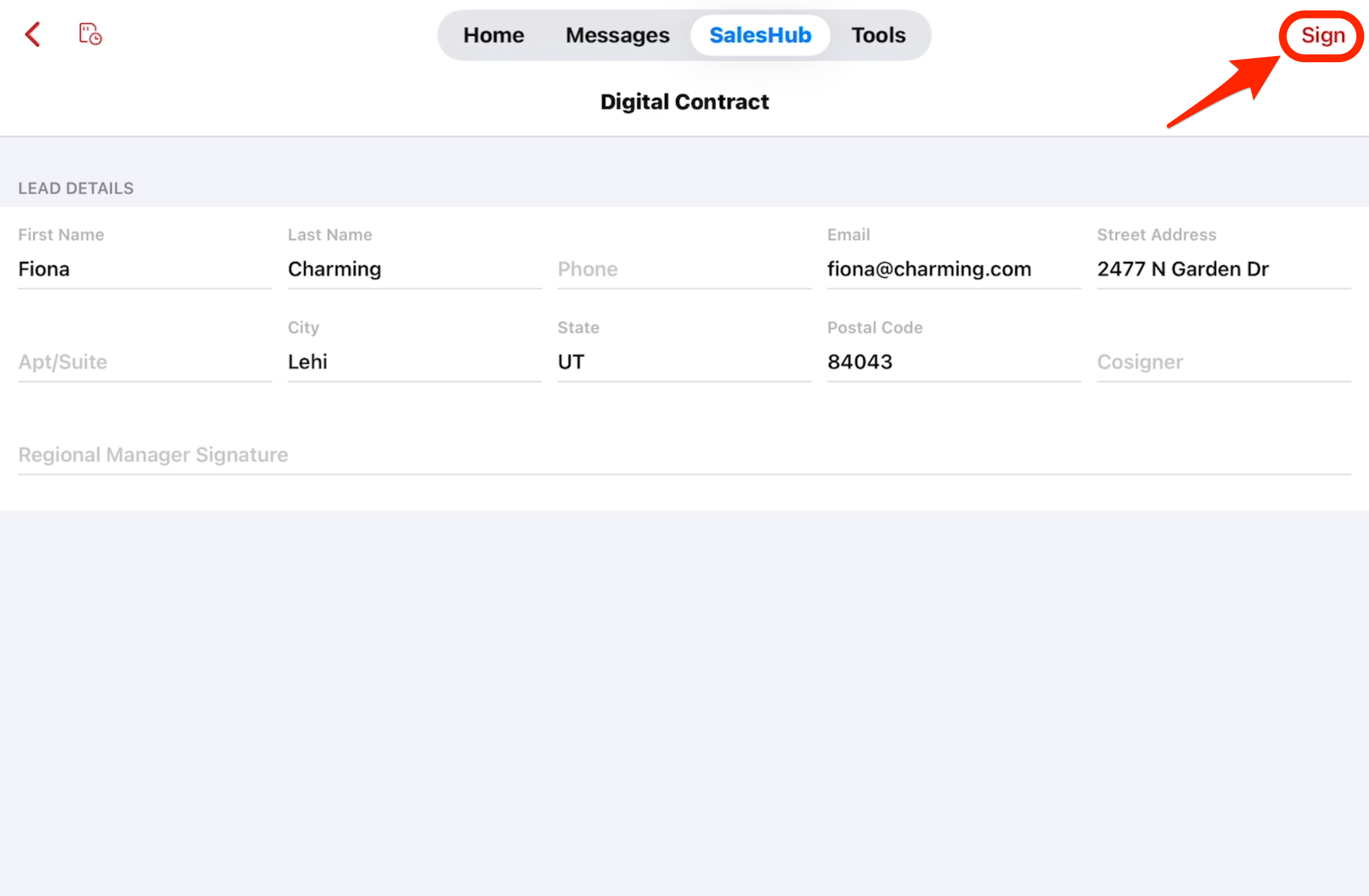Click the Digital Contract title
The image size is (1369, 896).
coord(684,102)
